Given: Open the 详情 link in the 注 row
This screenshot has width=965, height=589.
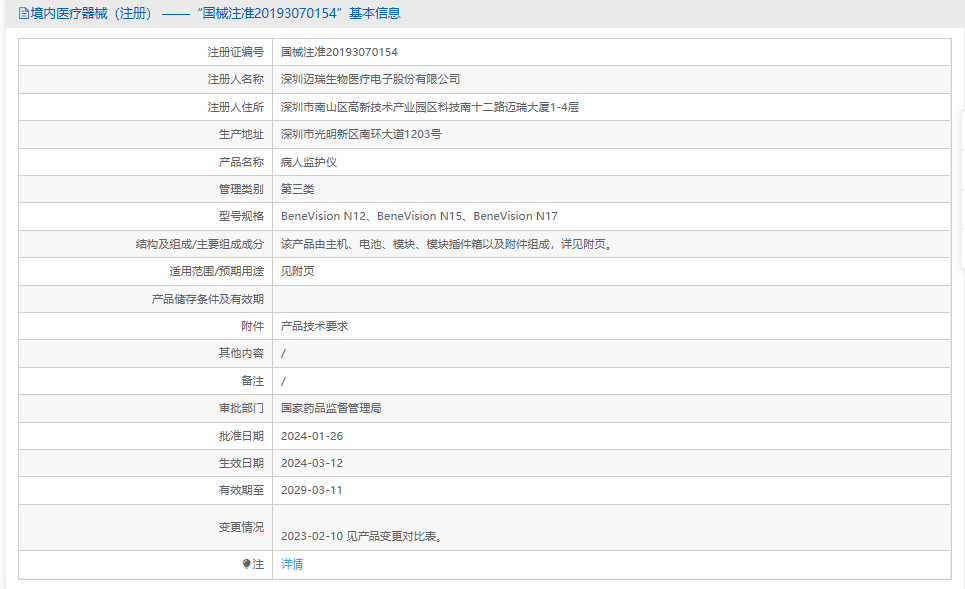Looking at the screenshot, I should pyautogui.click(x=292, y=564).
